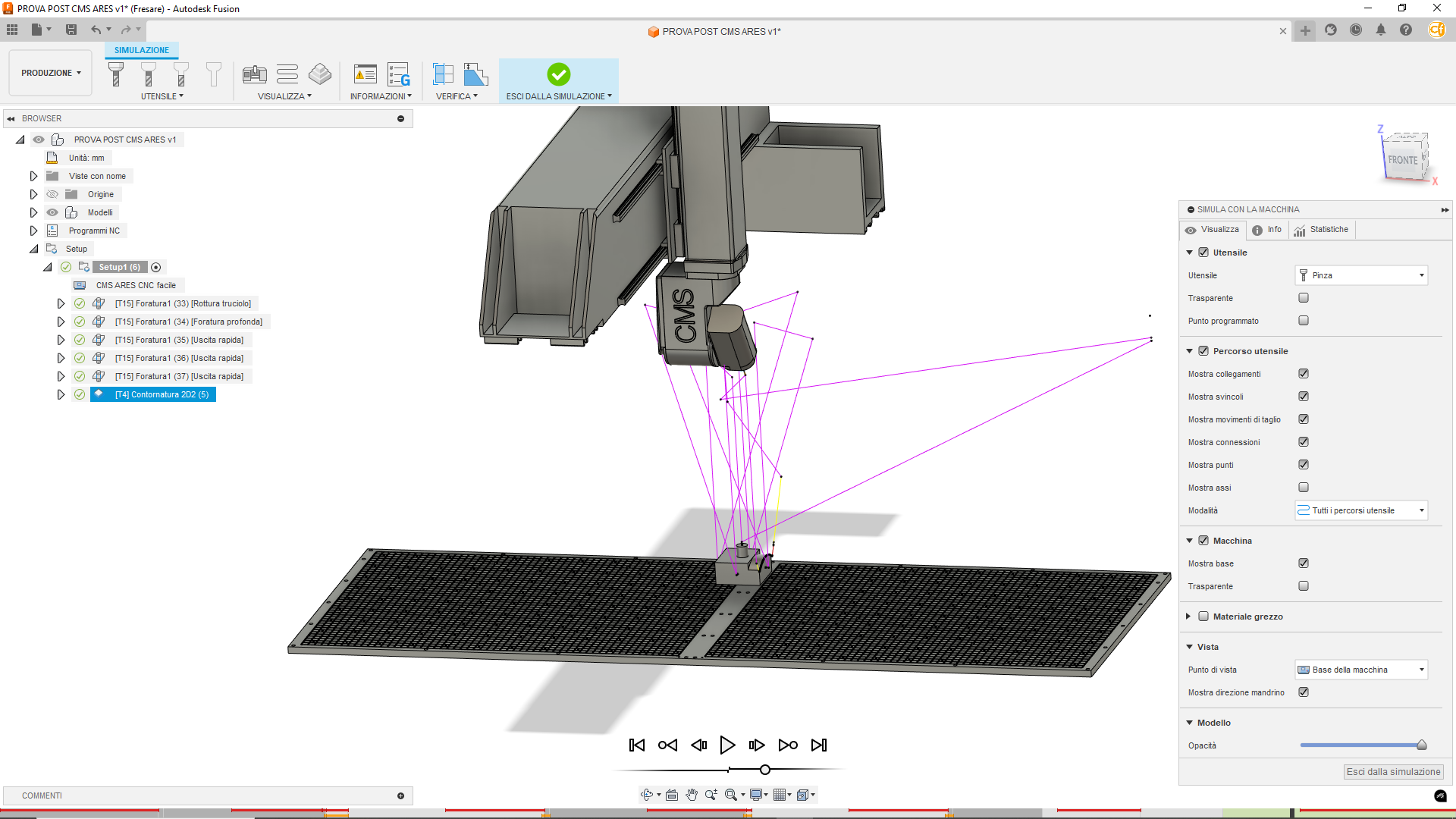Open the Orbit tool in navigation bar
The width and height of the screenshot is (1456, 819).
coord(647,795)
